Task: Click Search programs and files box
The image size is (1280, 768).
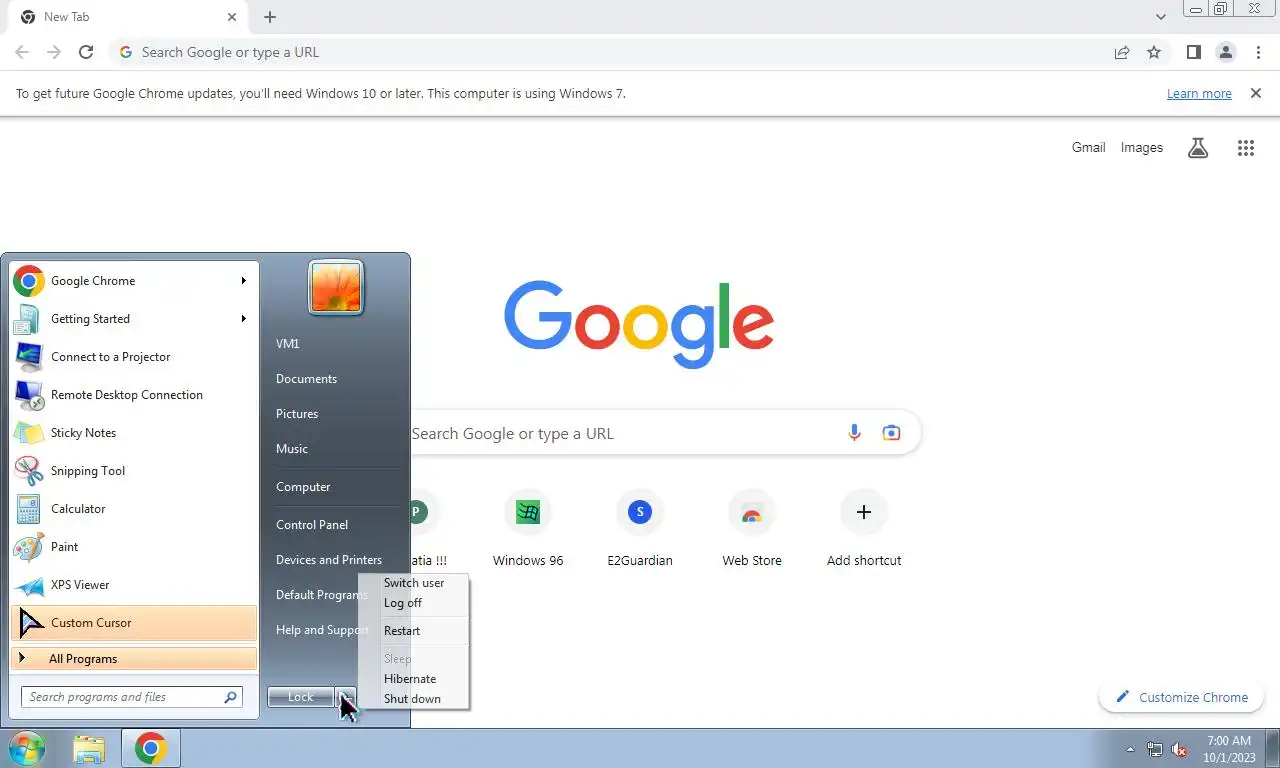Action: [x=131, y=697]
